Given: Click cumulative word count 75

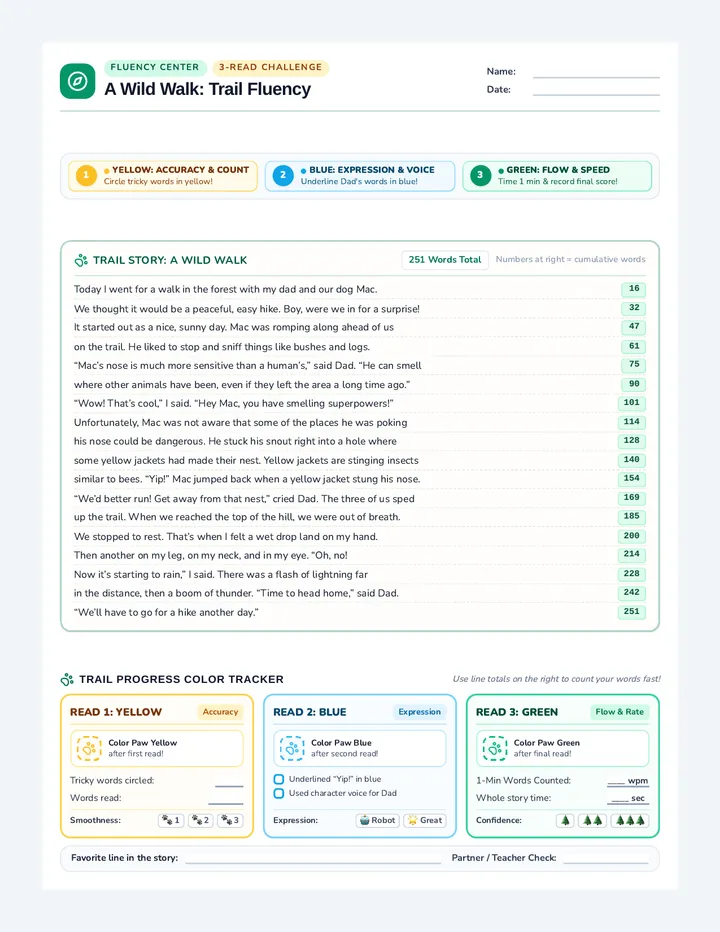Looking at the screenshot, I should pyautogui.click(x=634, y=365).
